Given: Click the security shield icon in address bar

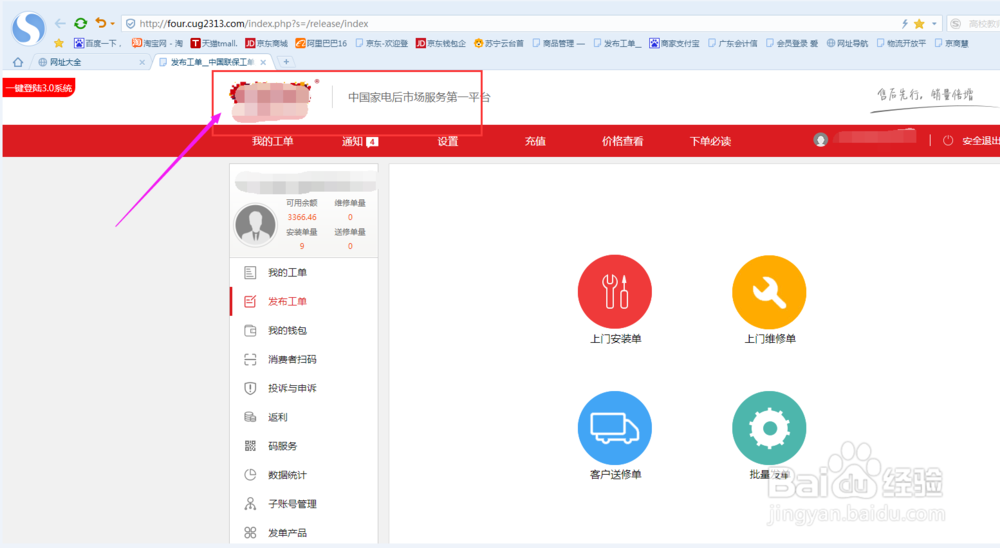Looking at the screenshot, I should (x=130, y=24).
